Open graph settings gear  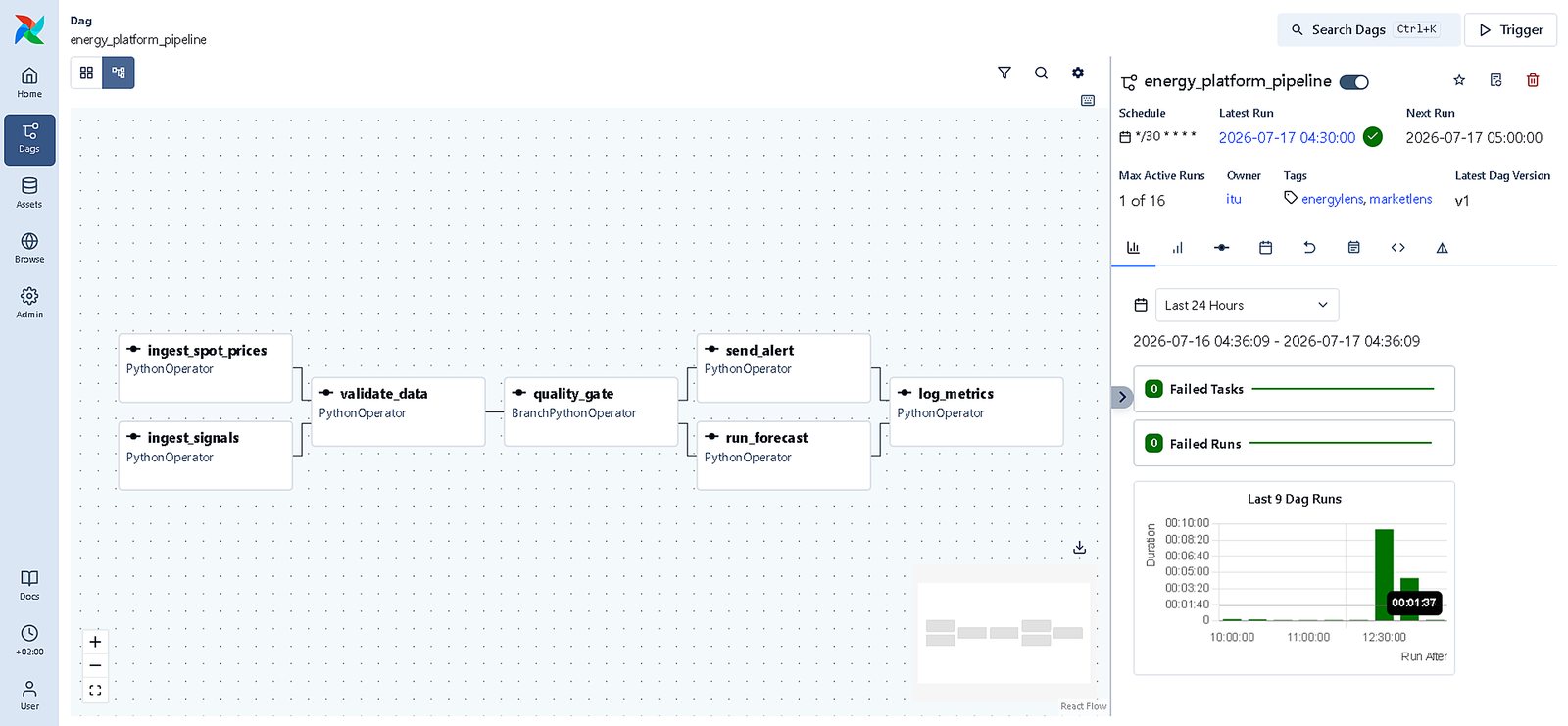pos(1078,73)
